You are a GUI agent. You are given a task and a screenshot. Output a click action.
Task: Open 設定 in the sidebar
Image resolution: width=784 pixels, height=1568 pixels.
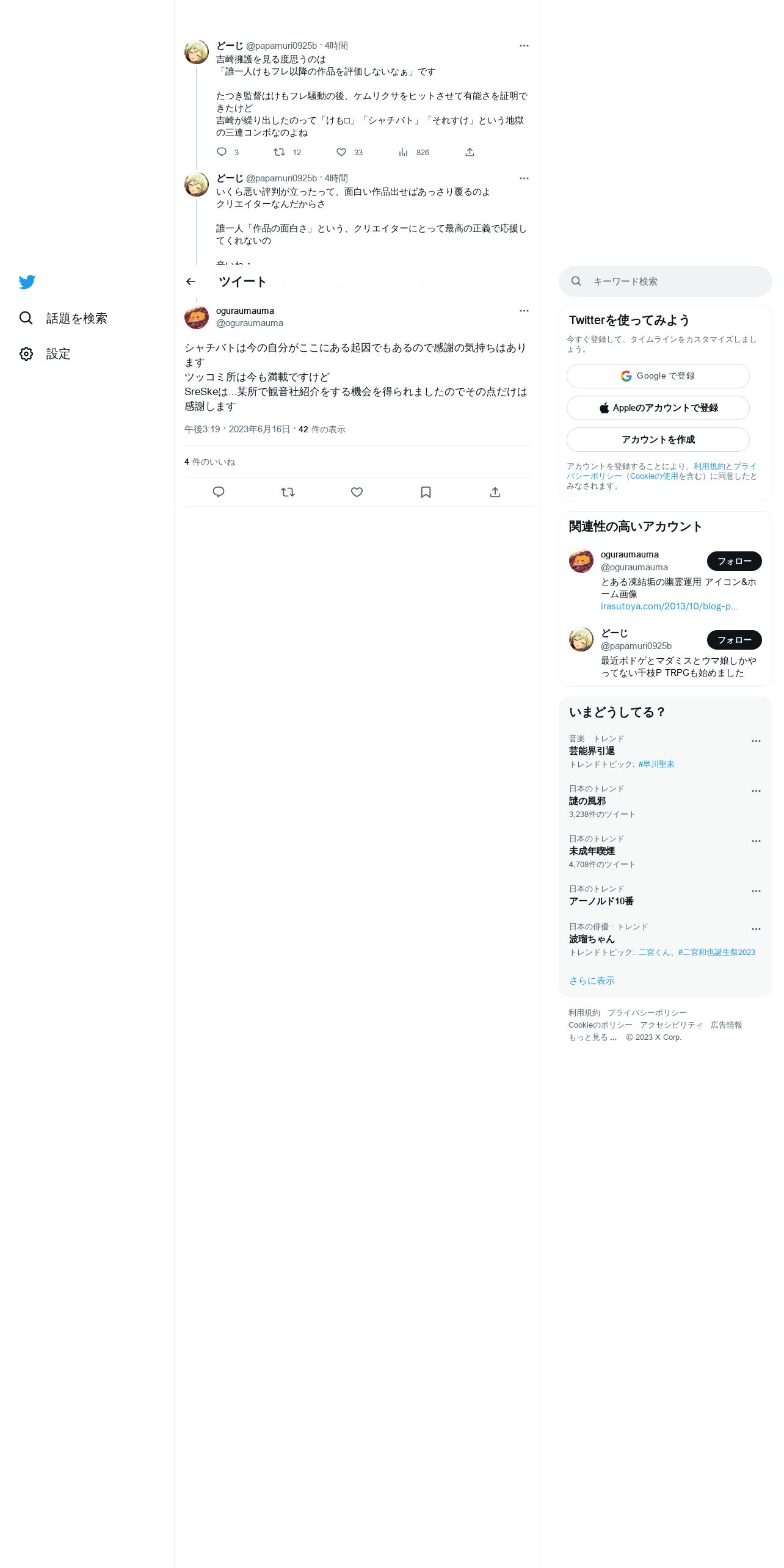tap(45, 354)
